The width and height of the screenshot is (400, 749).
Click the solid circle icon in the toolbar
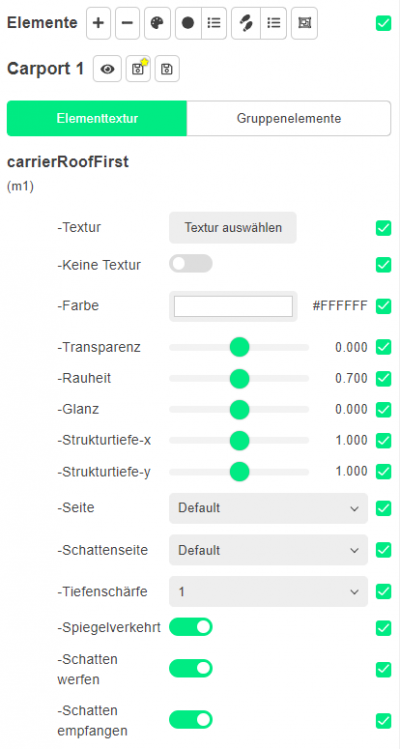coord(188,23)
